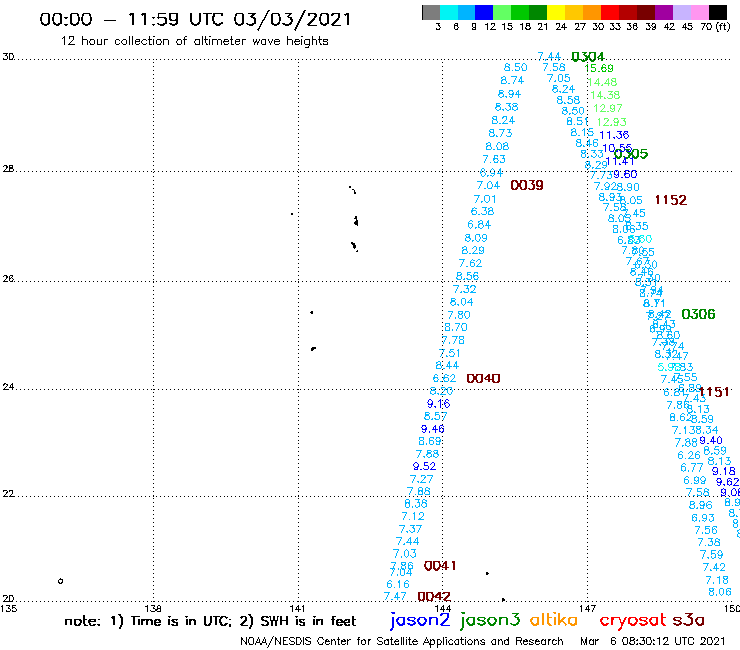
Task: Select the 9.18 wave height value
Action: coord(723,471)
